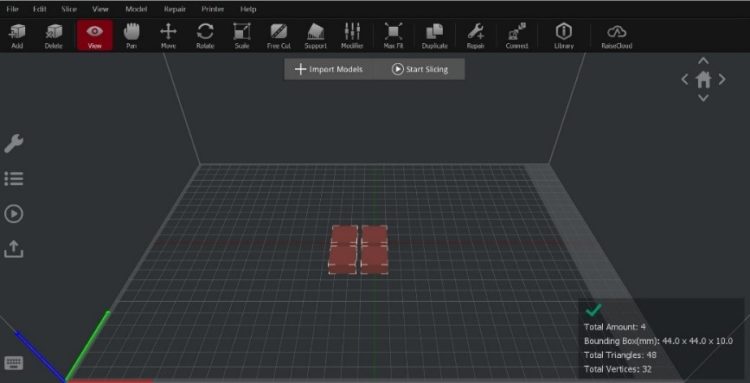Reset camera with the home view icon
750x383 pixels.
(x=703, y=79)
